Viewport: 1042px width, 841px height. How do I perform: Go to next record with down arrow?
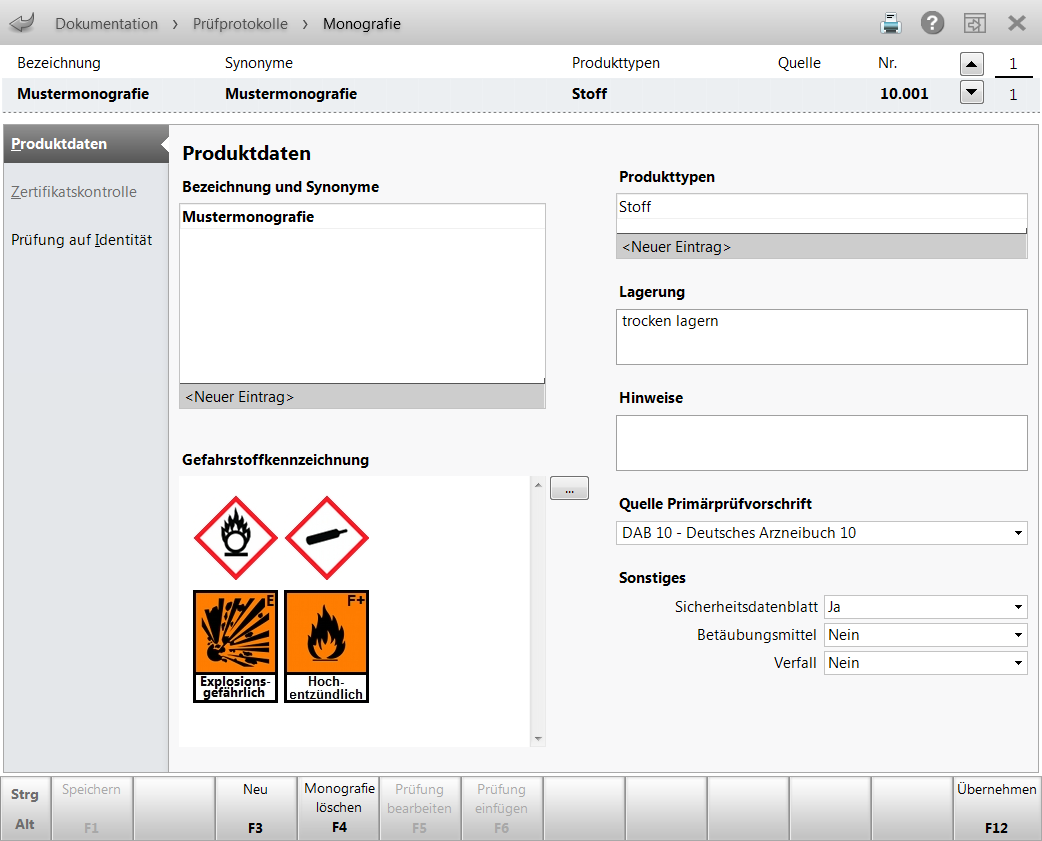pyautogui.click(x=971, y=93)
